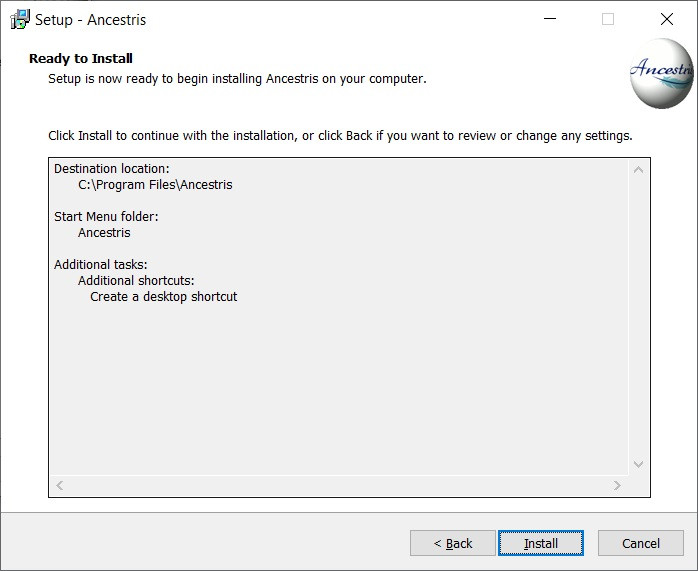
Task: Click the 'Click Install to continue' instruction text
Action: point(340,136)
